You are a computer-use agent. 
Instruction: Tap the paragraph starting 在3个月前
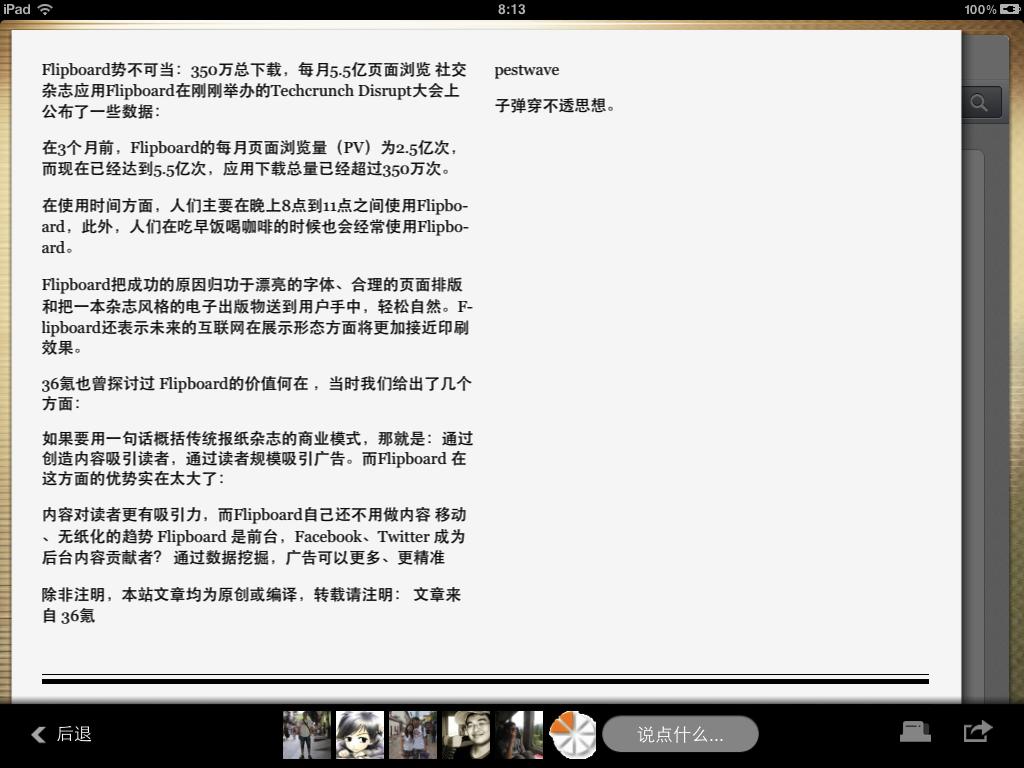tap(250, 158)
